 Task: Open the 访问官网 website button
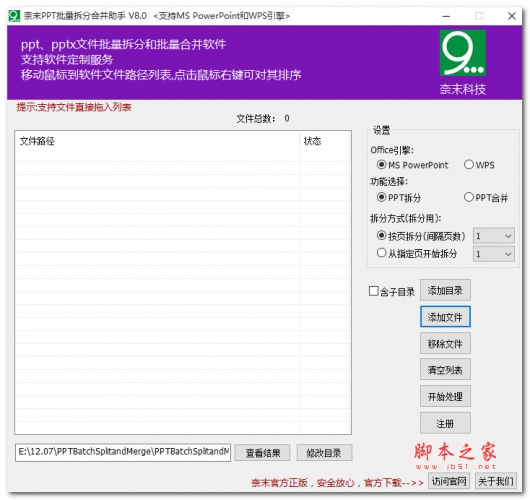tap(449, 481)
